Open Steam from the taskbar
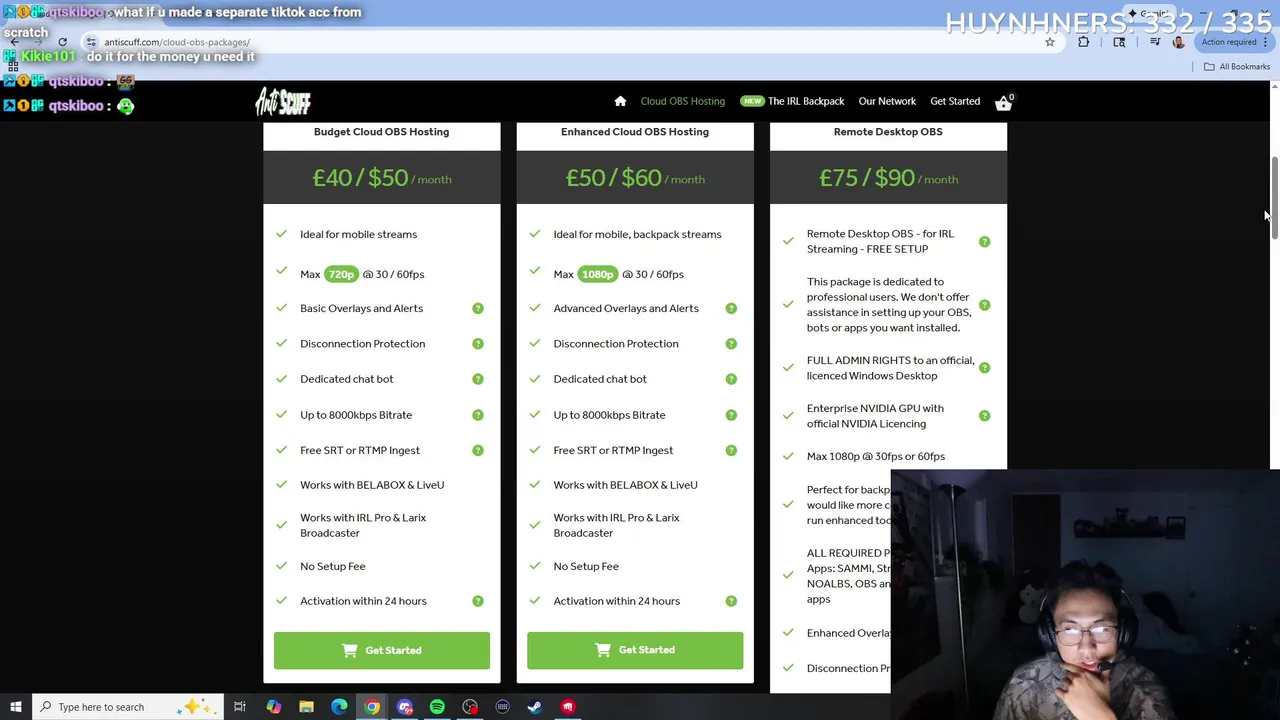The width and height of the screenshot is (1280, 720). pos(535,707)
